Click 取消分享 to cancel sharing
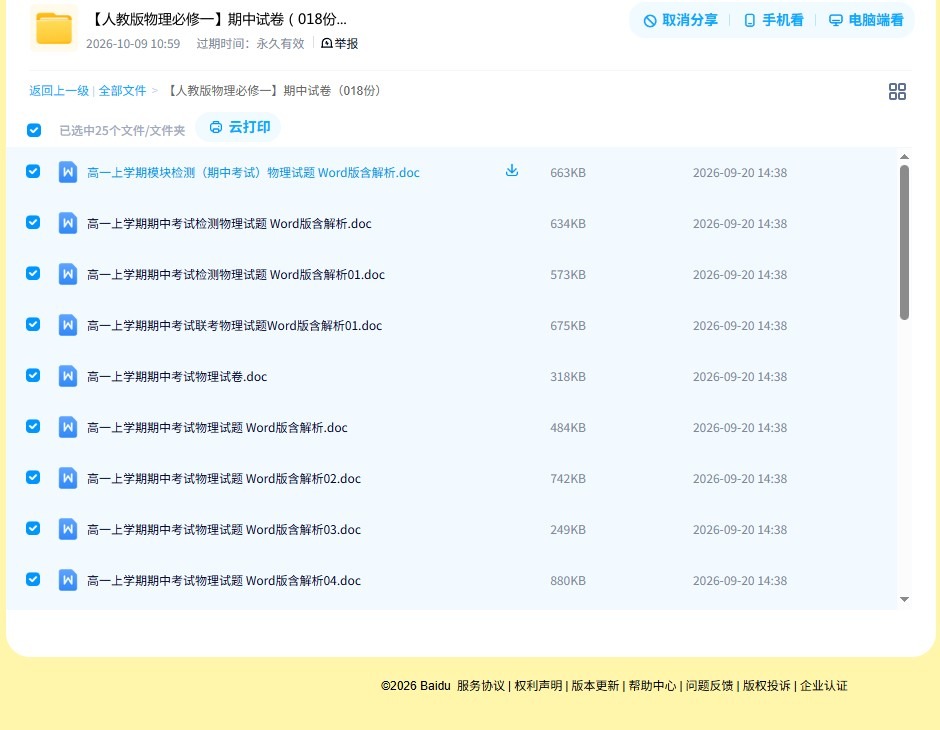940x730 pixels. pyautogui.click(x=680, y=20)
